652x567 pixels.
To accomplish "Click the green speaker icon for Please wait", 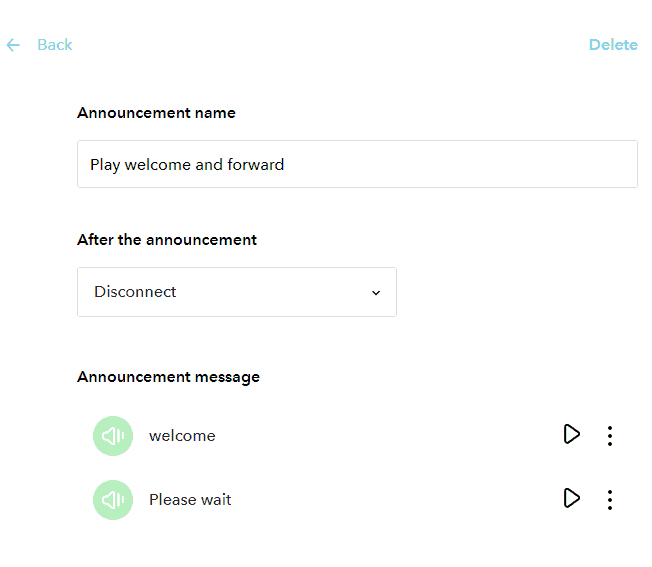I will (x=113, y=500).
